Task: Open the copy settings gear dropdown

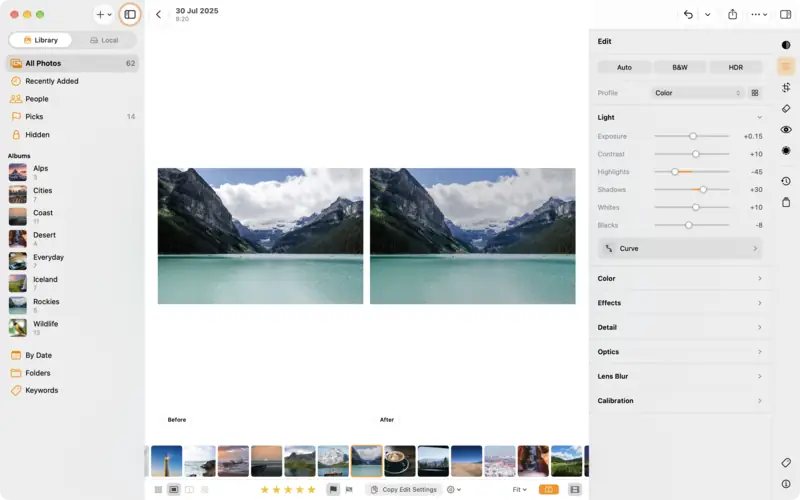Action: (x=454, y=490)
